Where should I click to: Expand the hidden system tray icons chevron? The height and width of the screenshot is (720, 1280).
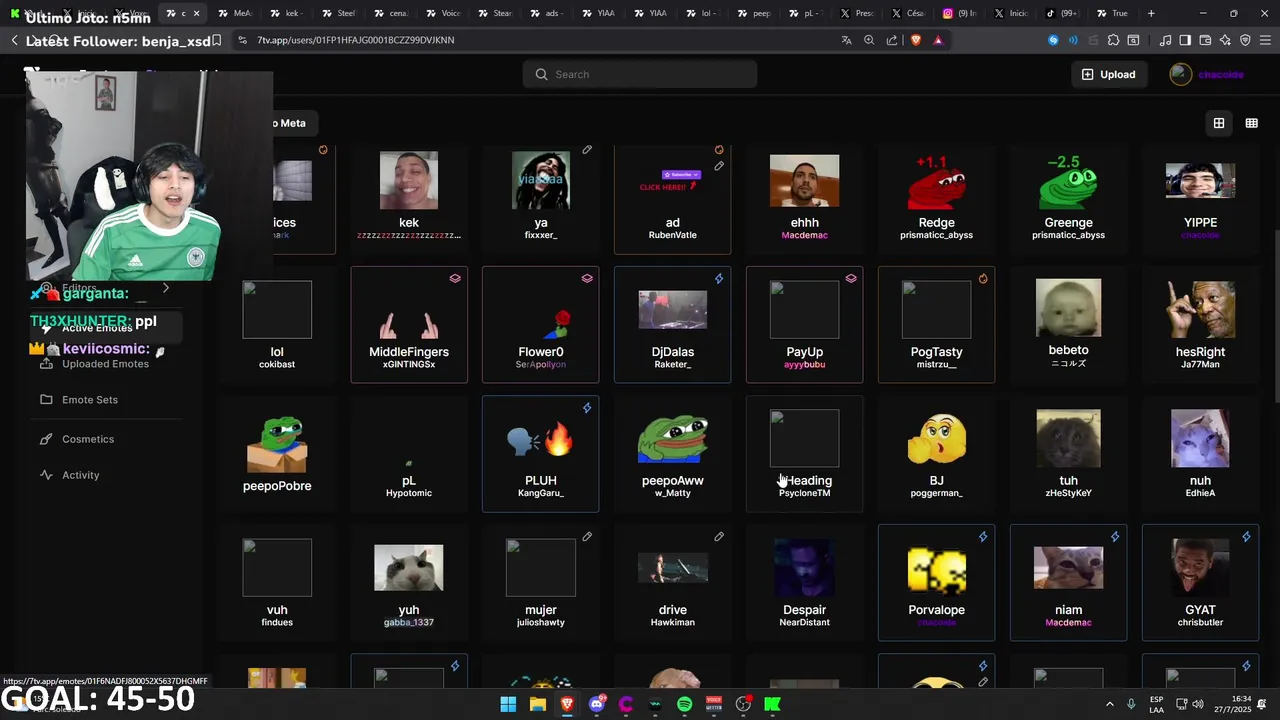pyautogui.click(x=1109, y=704)
